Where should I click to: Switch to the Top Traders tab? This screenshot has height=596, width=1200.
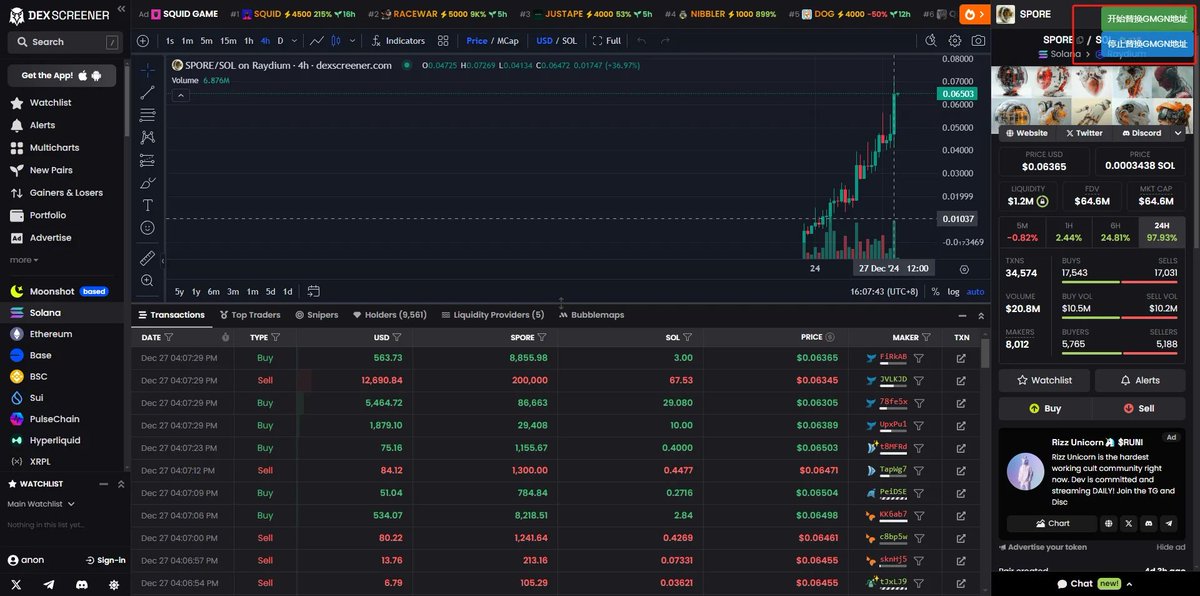tap(250, 315)
